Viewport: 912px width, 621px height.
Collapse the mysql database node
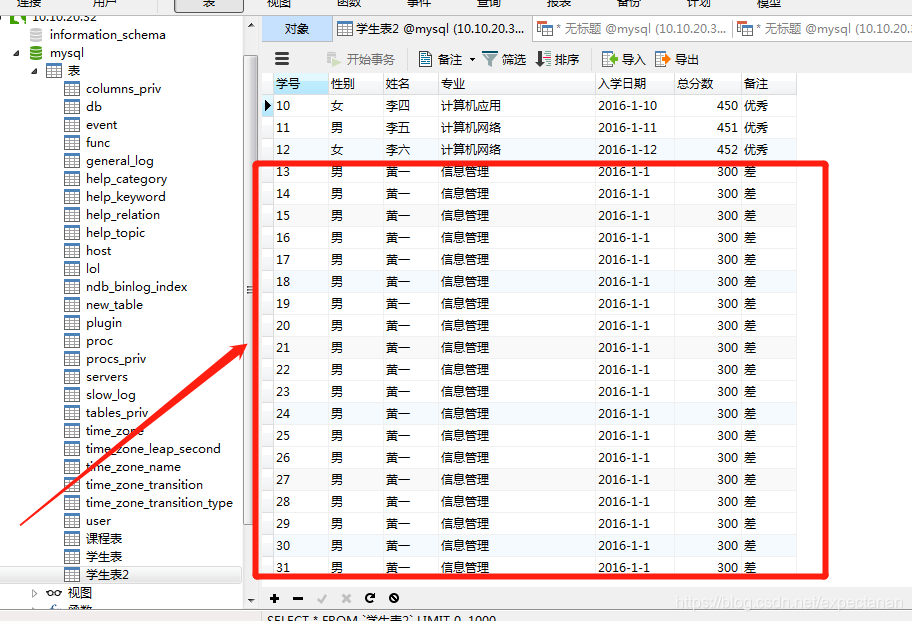coord(16,53)
